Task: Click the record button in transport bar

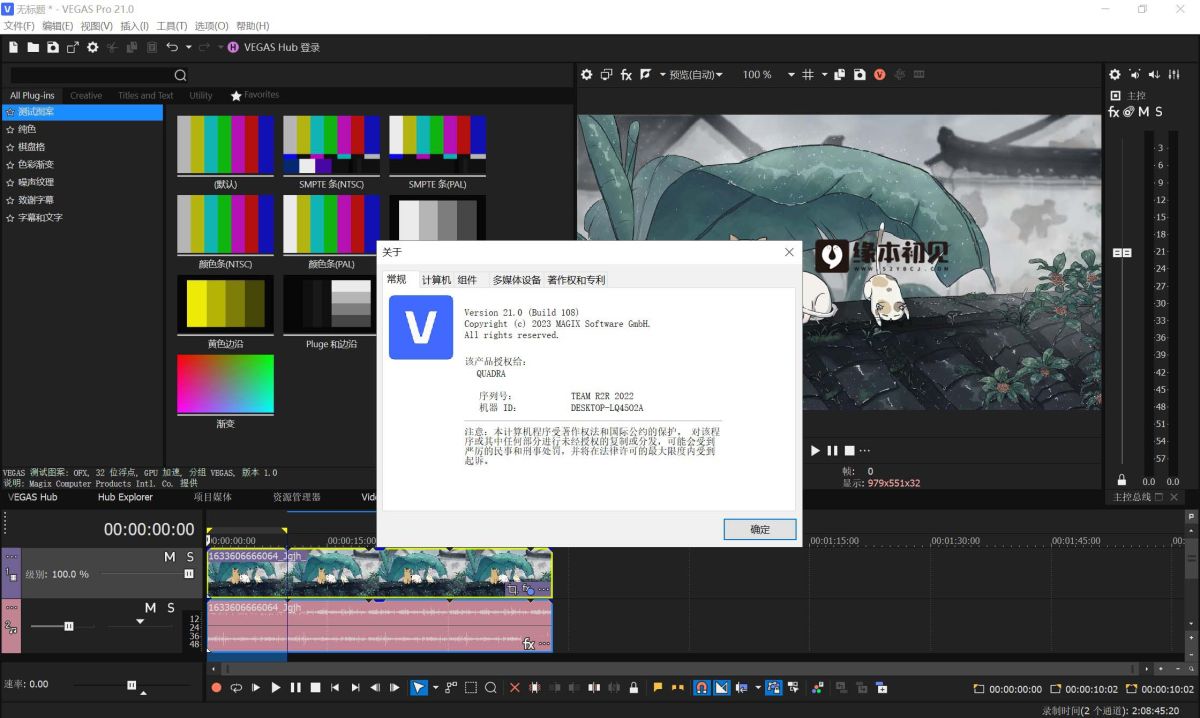Action: [216, 688]
